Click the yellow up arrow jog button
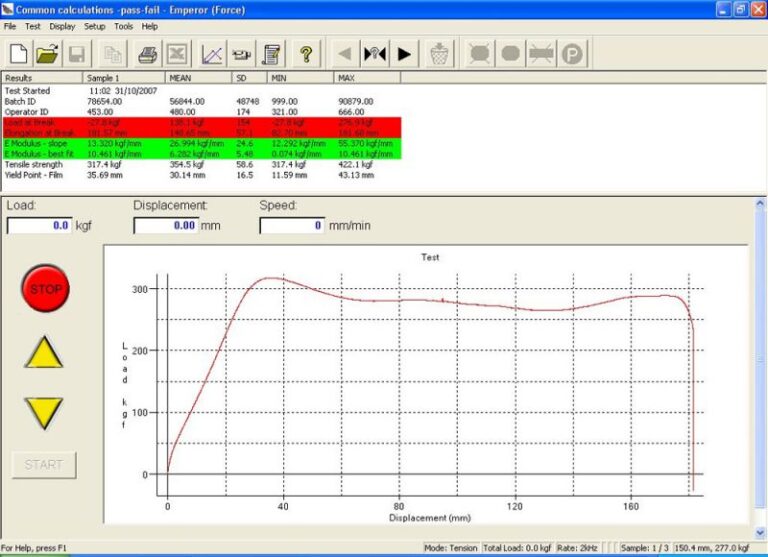The height and width of the screenshot is (557, 768). pyautogui.click(x=43, y=352)
